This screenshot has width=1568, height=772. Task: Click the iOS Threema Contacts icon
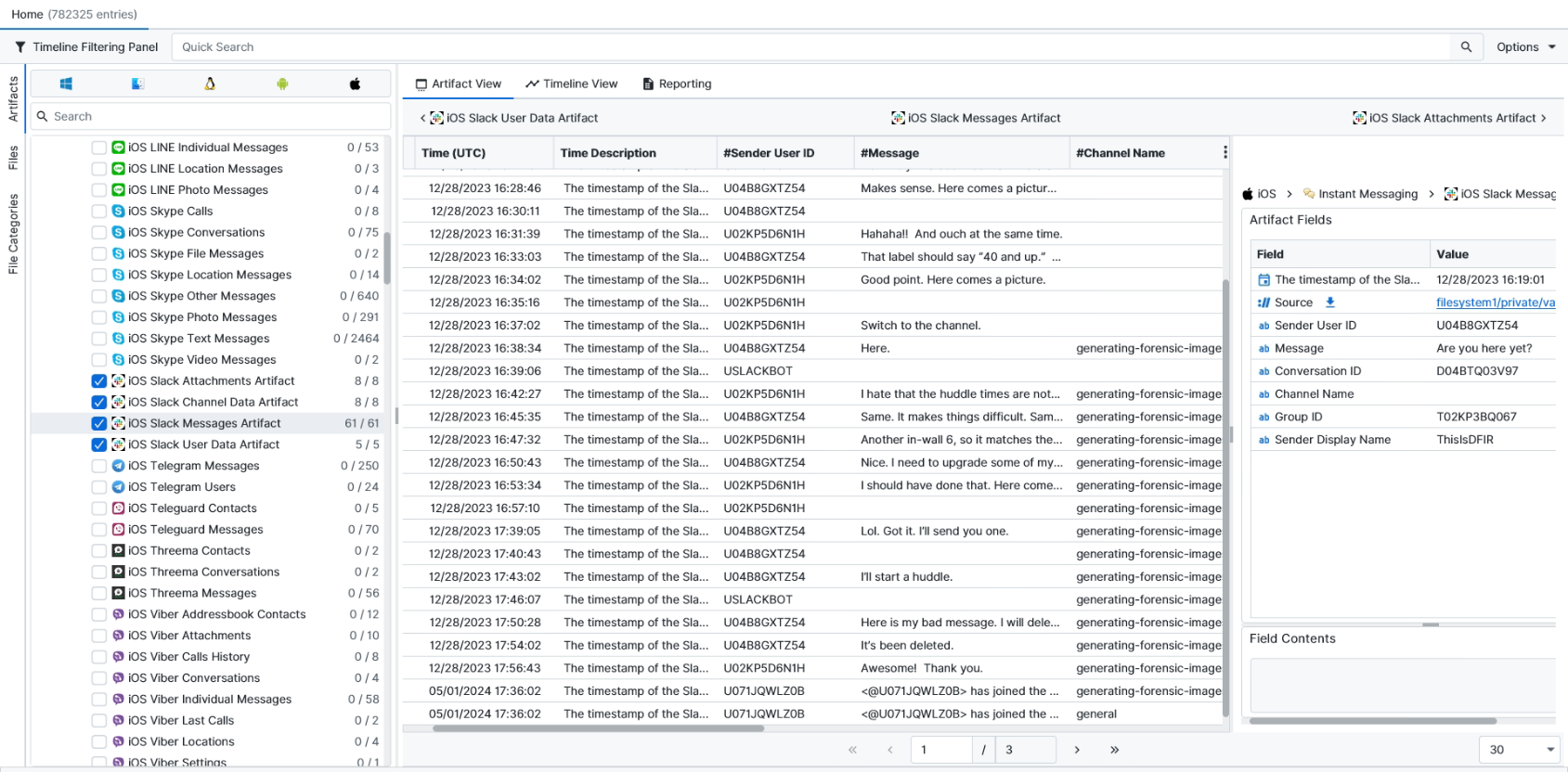click(118, 551)
